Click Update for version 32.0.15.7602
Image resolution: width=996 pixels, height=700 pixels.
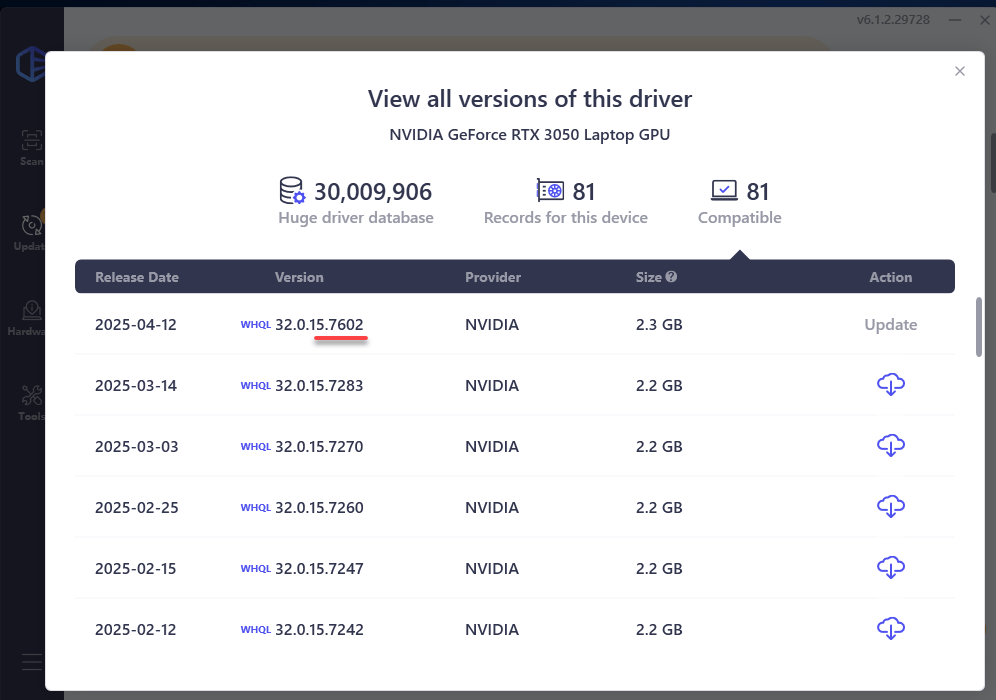(x=890, y=325)
